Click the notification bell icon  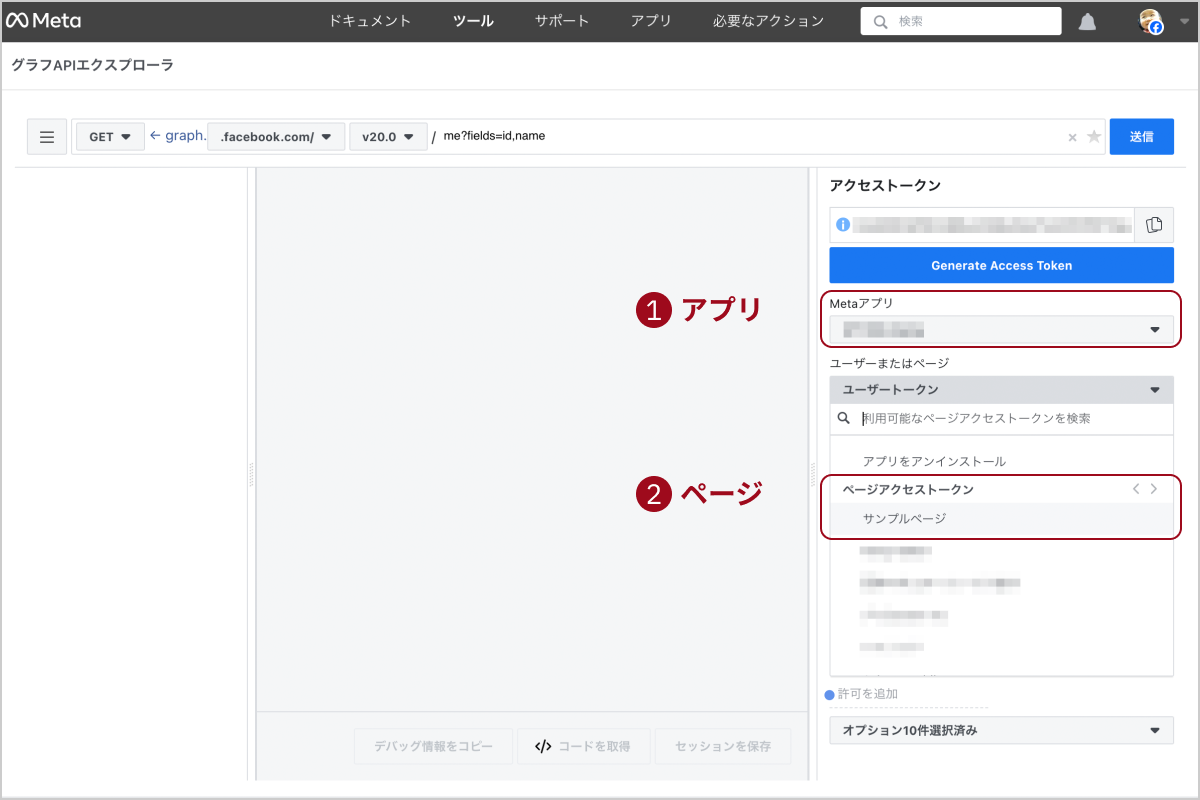[1087, 22]
